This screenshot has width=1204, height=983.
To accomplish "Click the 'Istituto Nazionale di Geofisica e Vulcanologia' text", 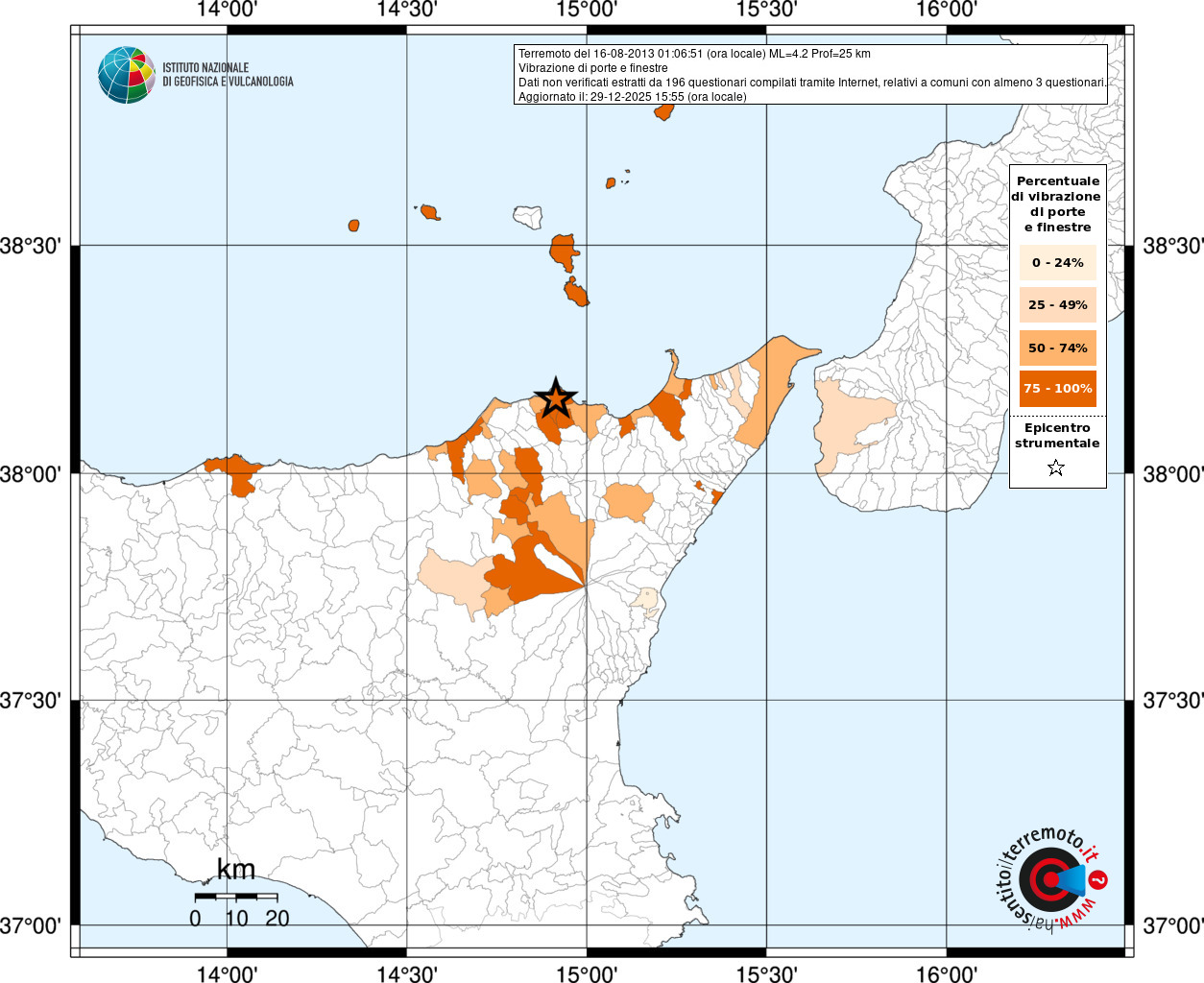I will pos(228,75).
